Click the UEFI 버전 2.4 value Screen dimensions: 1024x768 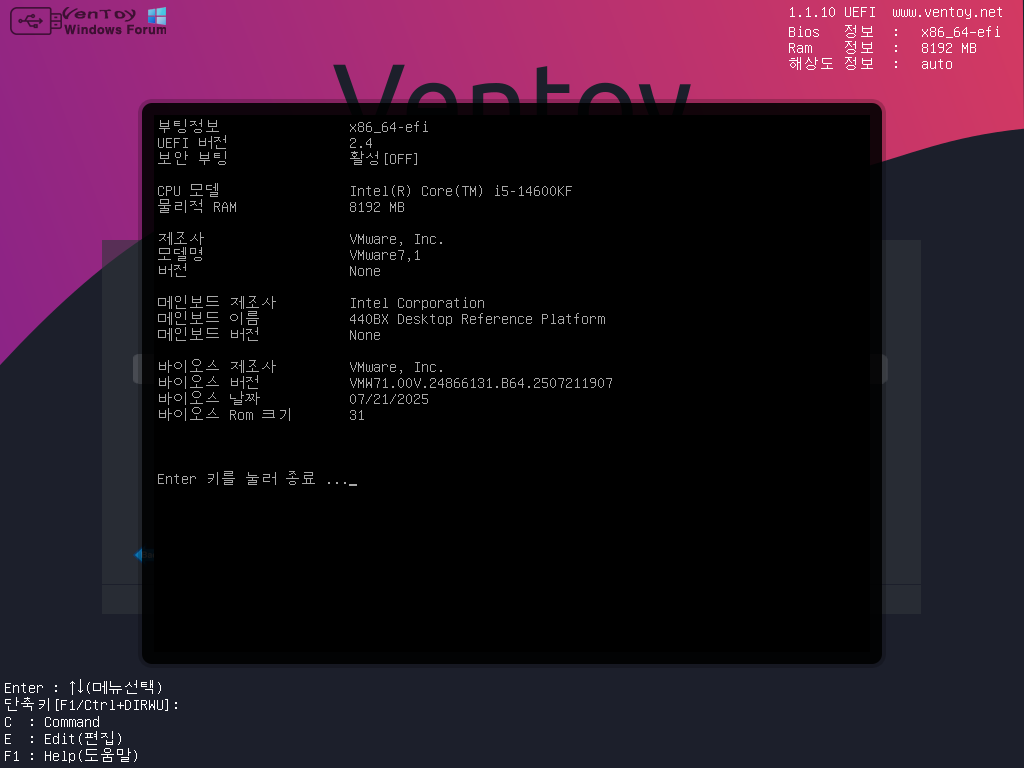click(360, 143)
